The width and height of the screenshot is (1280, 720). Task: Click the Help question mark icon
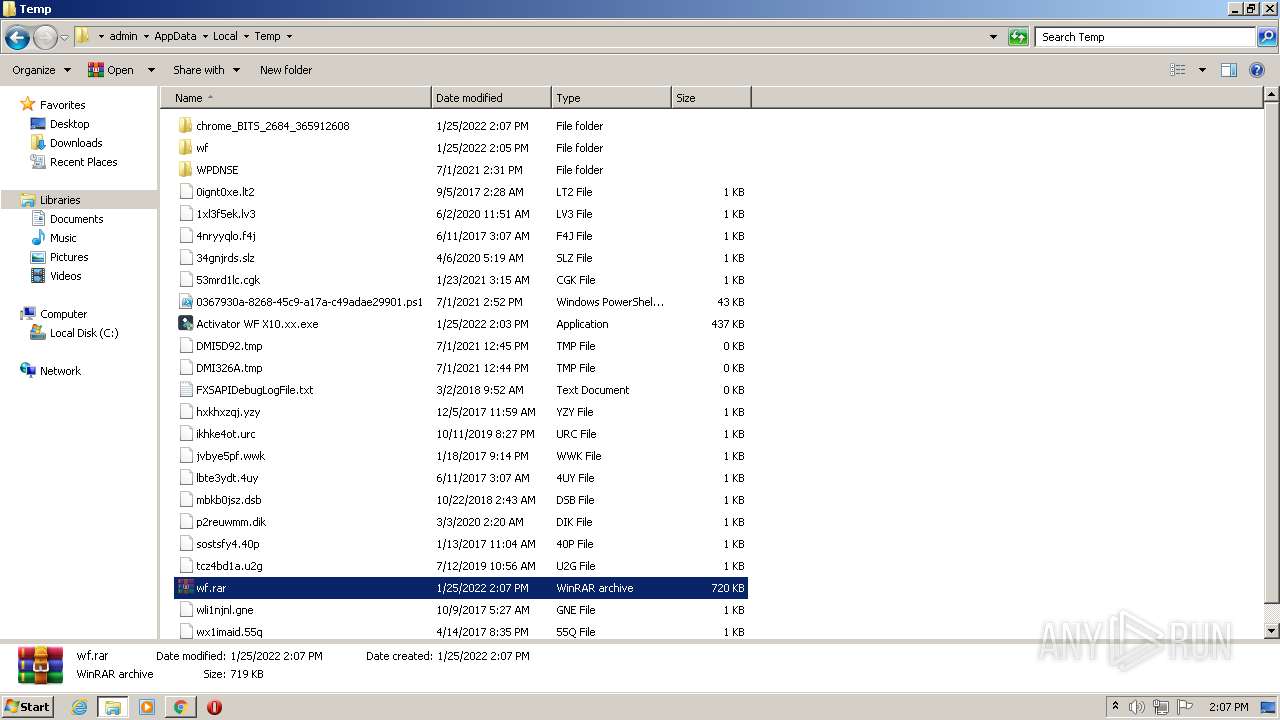[x=1257, y=70]
